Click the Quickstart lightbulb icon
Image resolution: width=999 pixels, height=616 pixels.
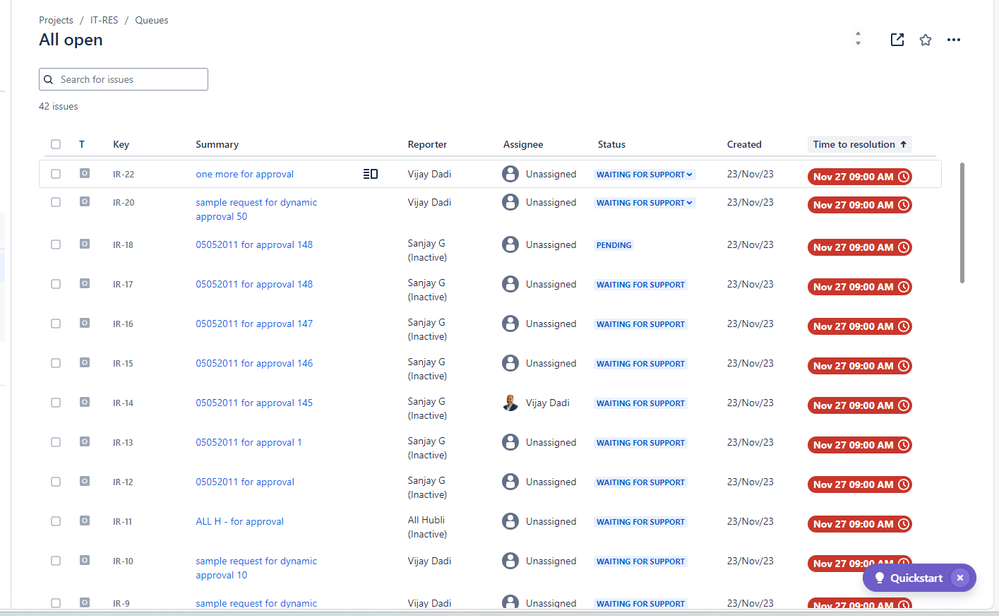(x=879, y=578)
